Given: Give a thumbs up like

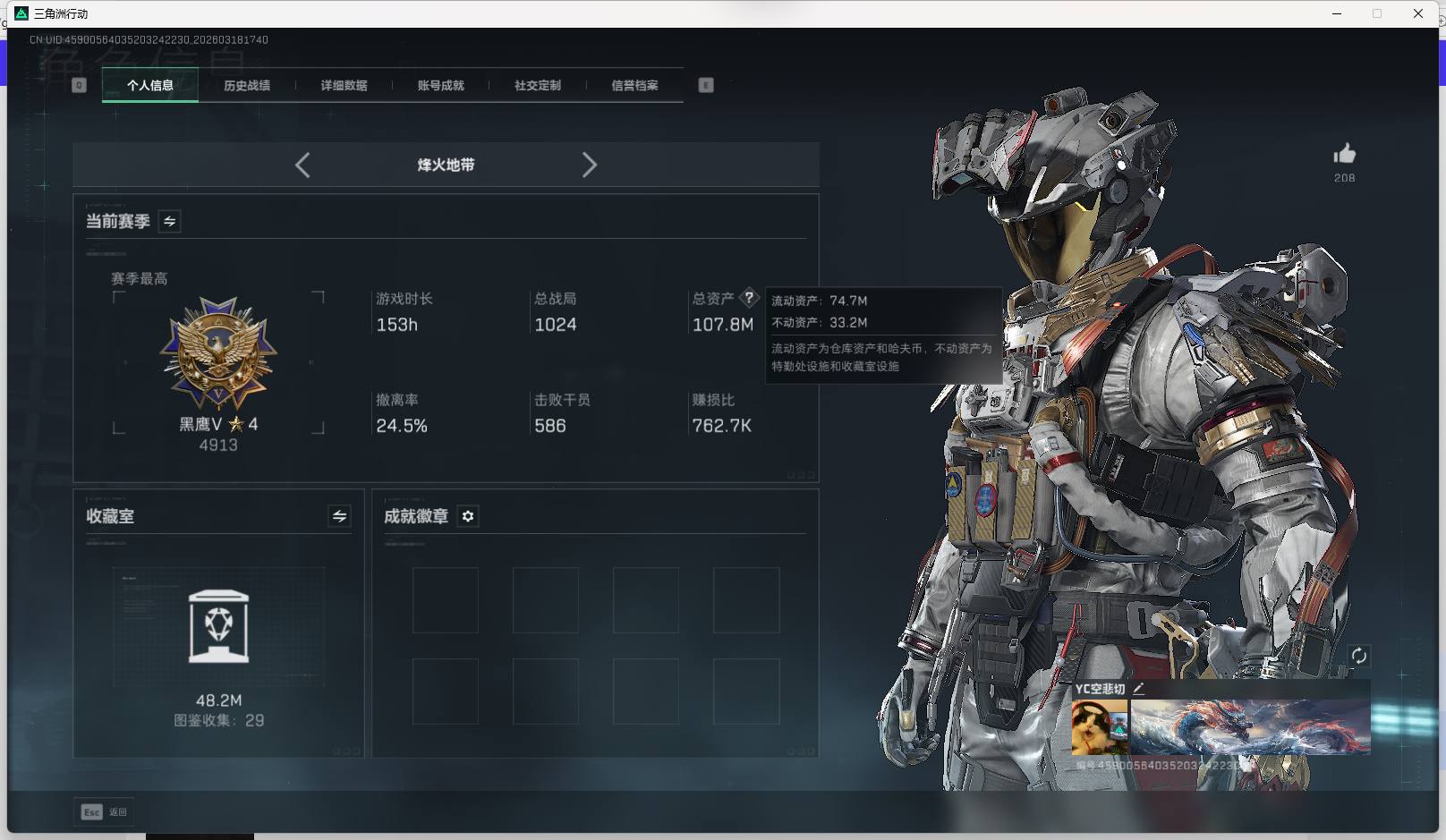Looking at the screenshot, I should tap(1344, 154).
